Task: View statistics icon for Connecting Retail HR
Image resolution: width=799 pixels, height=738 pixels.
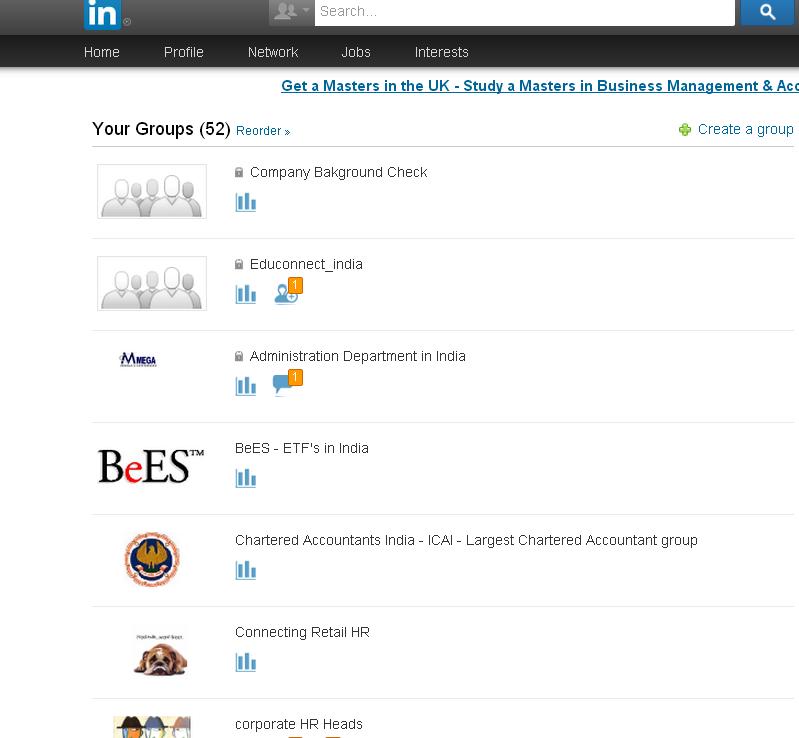Action: (x=246, y=662)
